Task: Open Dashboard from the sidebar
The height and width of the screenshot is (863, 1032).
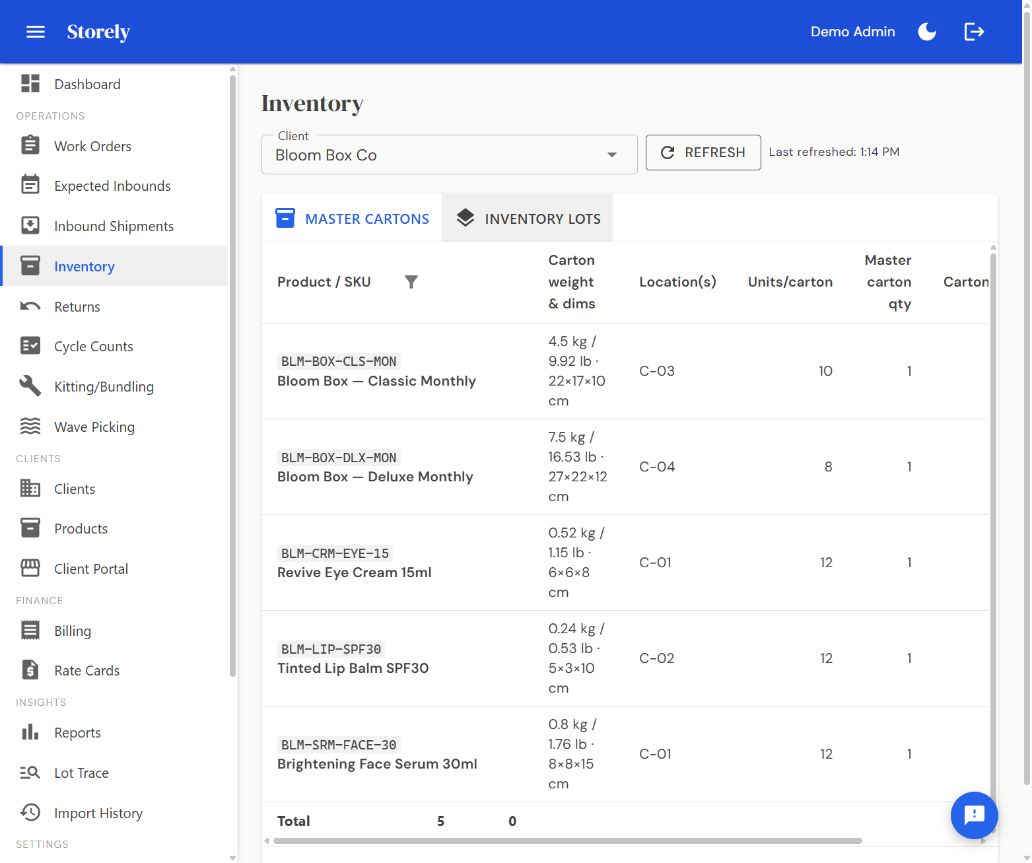Action: [x=115, y=84]
